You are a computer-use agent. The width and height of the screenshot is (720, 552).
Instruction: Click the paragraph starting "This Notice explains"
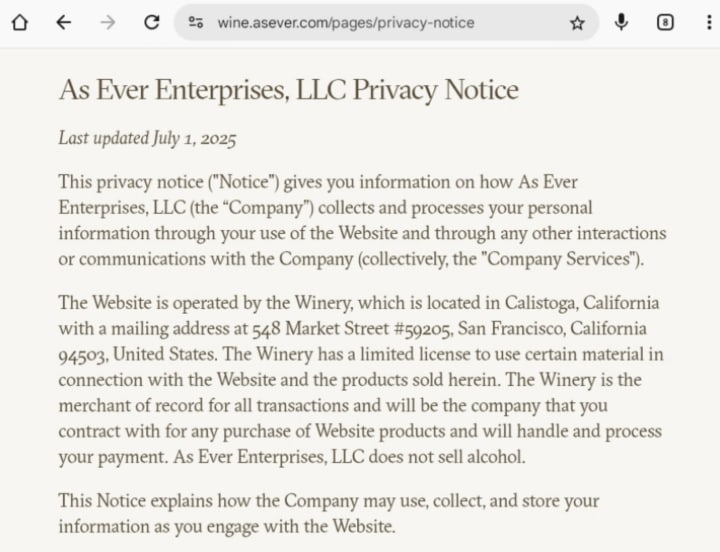click(330, 512)
